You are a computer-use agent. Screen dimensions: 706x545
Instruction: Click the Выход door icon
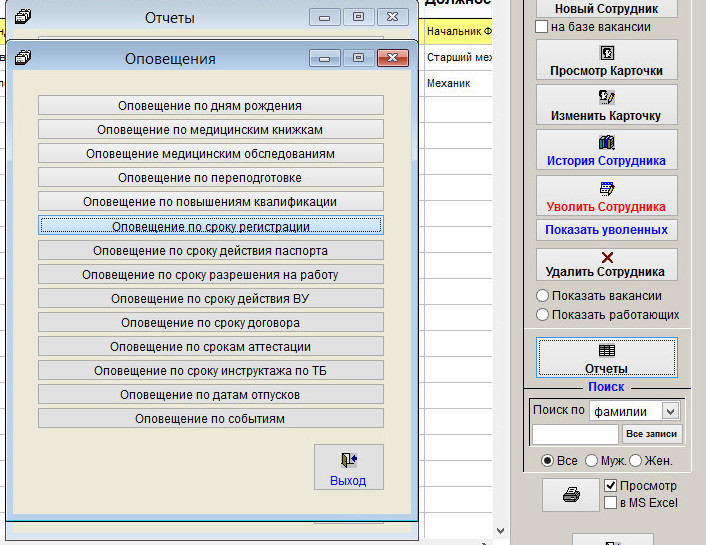348,460
